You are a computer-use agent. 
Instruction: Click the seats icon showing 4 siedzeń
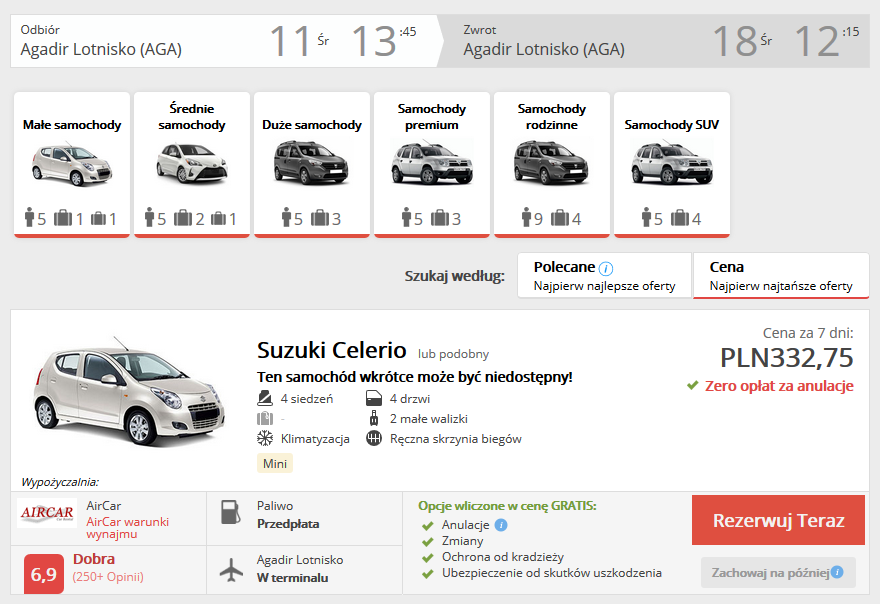(x=266, y=398)
